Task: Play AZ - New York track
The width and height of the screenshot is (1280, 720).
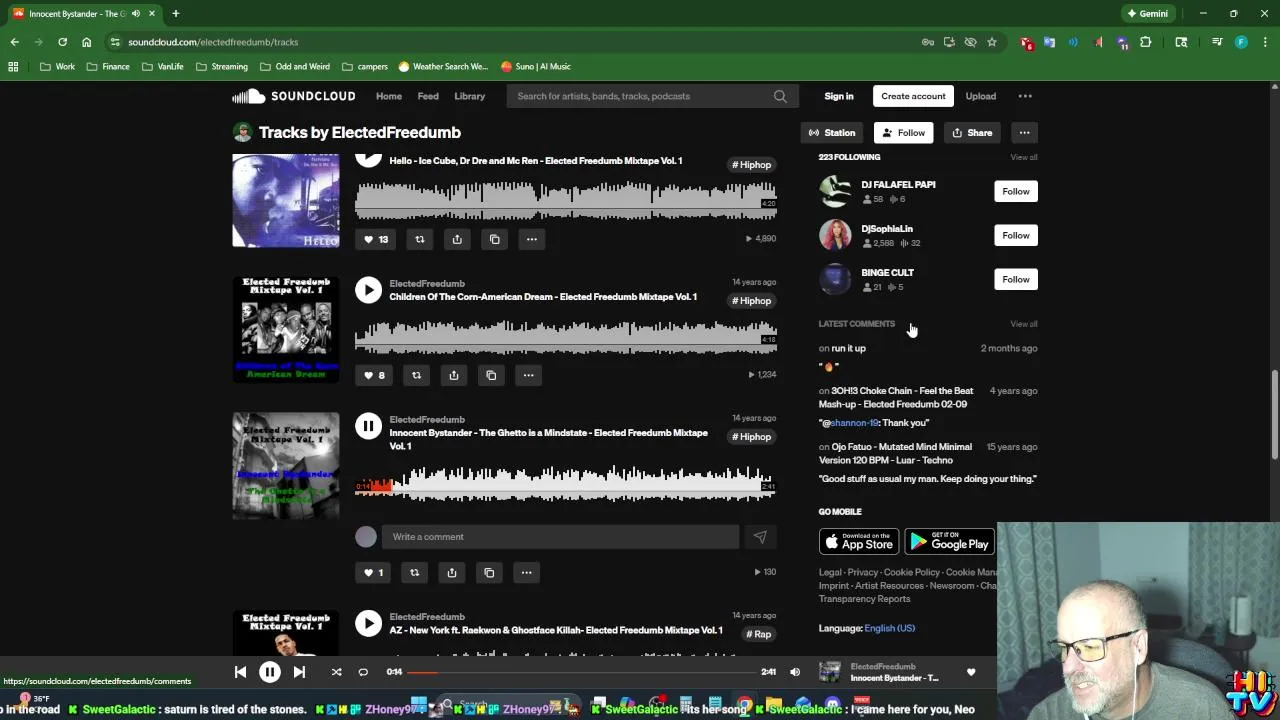Action: (368, 623)
